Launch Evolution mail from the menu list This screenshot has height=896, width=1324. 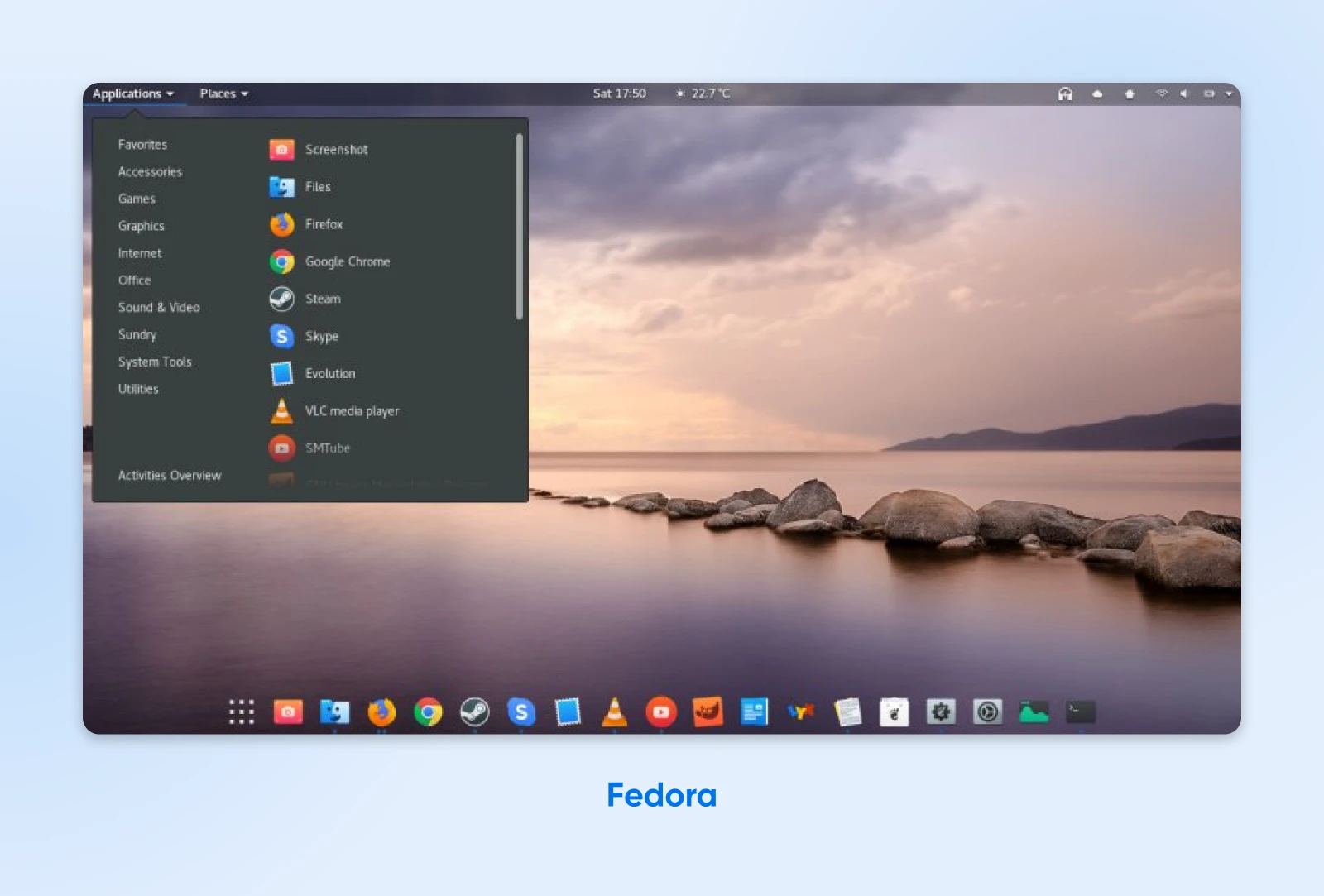pos(312,373)
